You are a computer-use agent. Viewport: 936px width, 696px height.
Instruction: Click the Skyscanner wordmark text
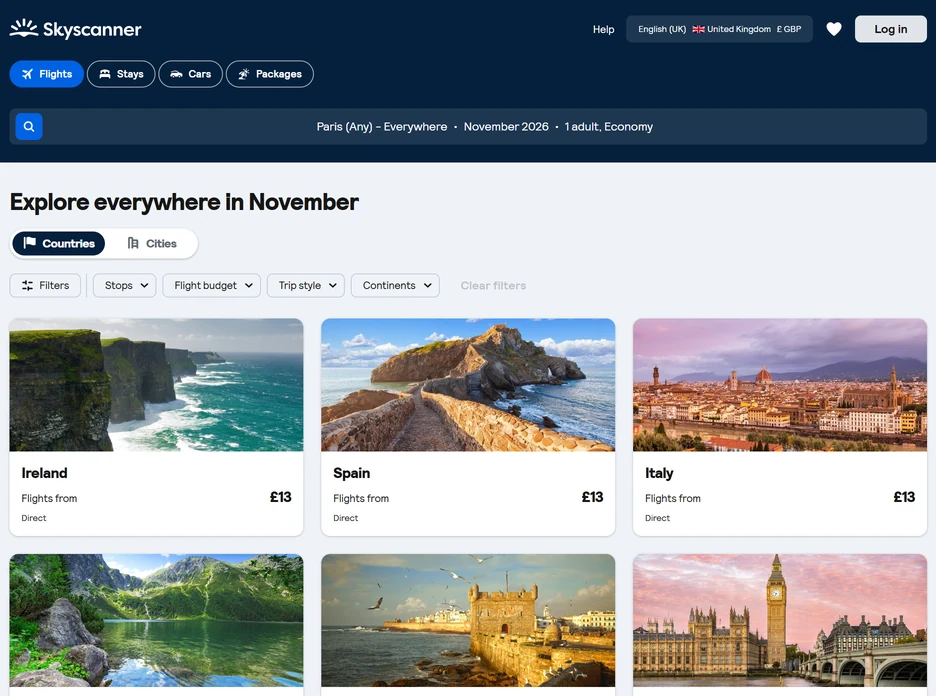pos(93,29)
